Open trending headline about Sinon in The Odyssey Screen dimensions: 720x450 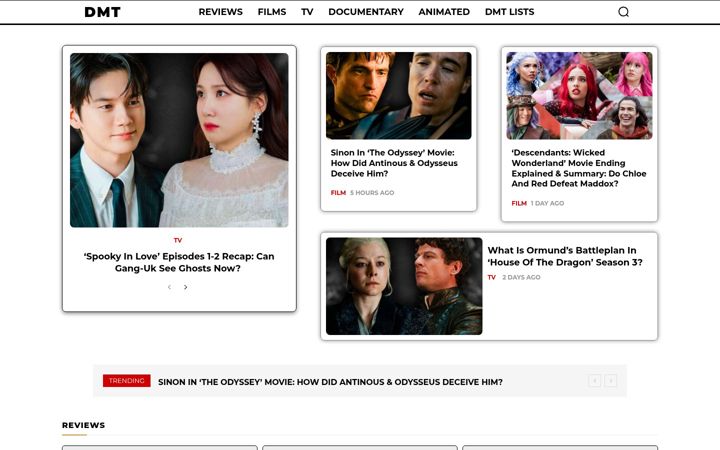pos(330,382)
